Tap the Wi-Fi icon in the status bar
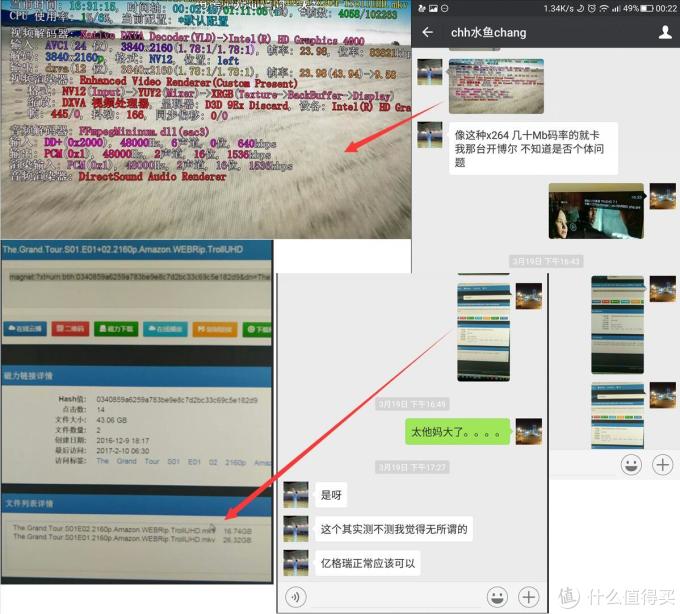This screenshot has height=614, width=680. pyautogui.click(x=604, y=8)
